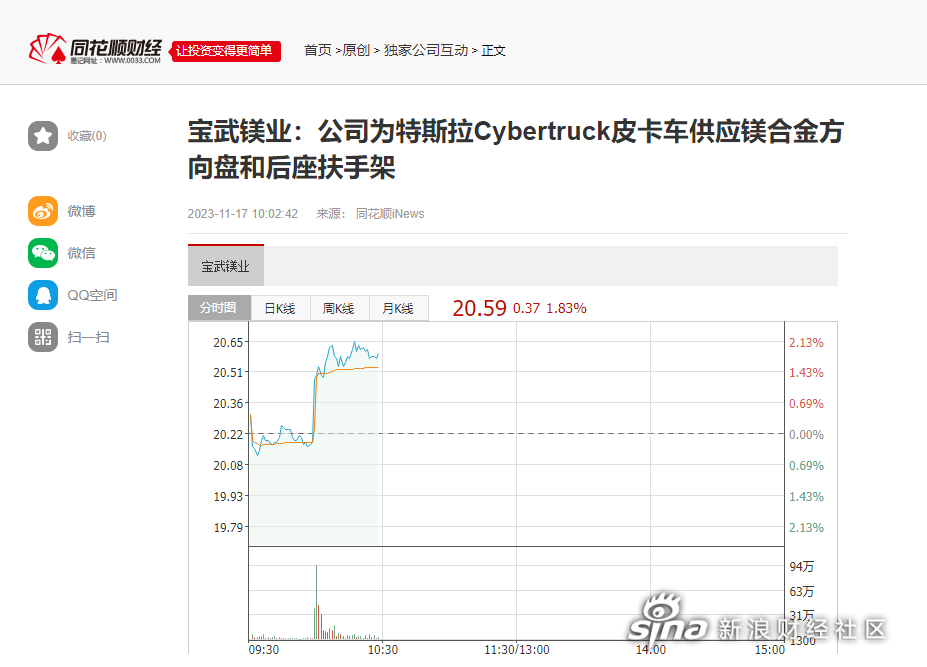Viewport: 927px width, 667px height.
Task: Click the 11:30/13:00 time axis label
Action: pos(517,650)
